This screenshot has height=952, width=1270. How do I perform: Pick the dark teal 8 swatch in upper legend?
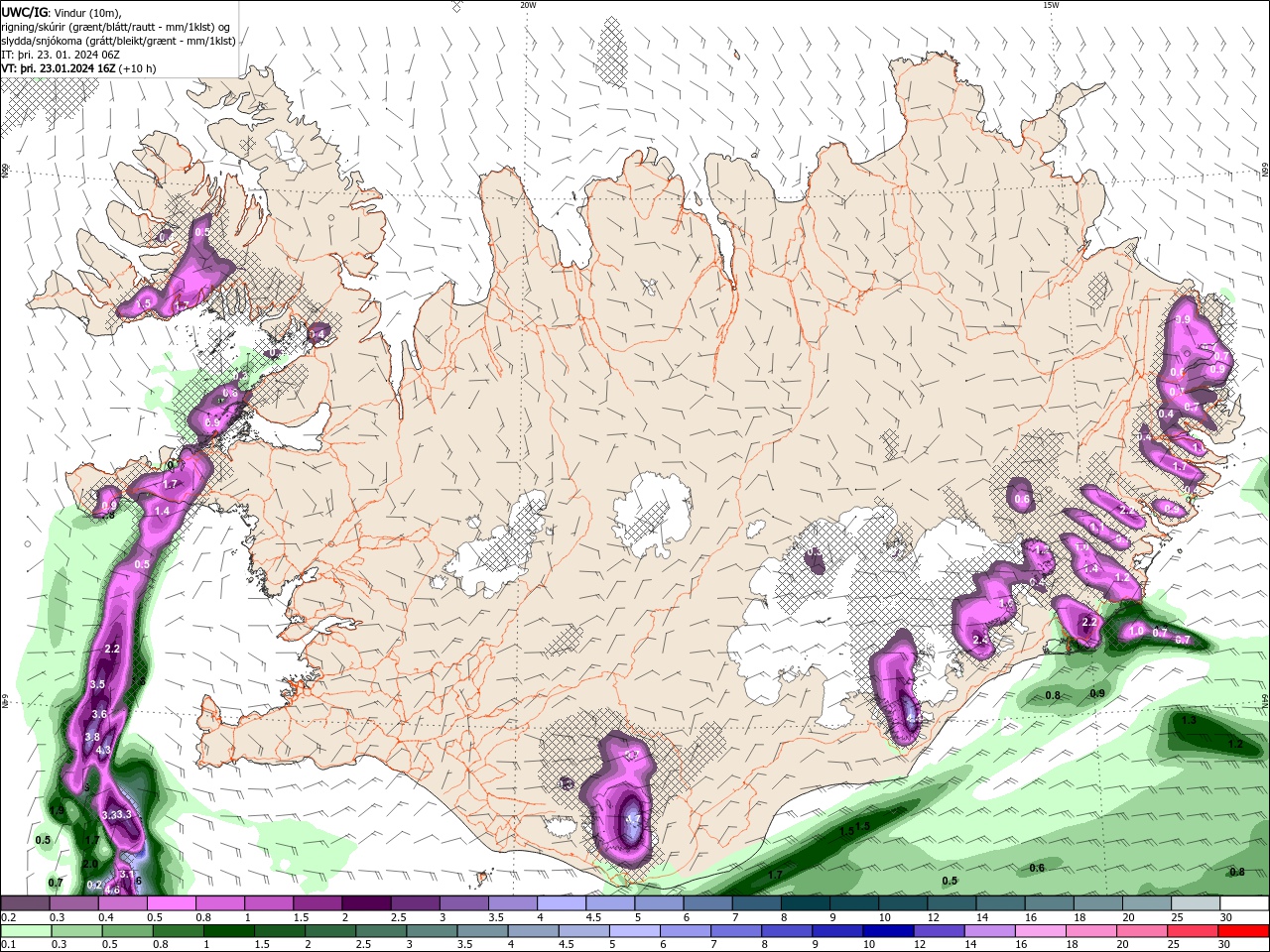[806, 903]
